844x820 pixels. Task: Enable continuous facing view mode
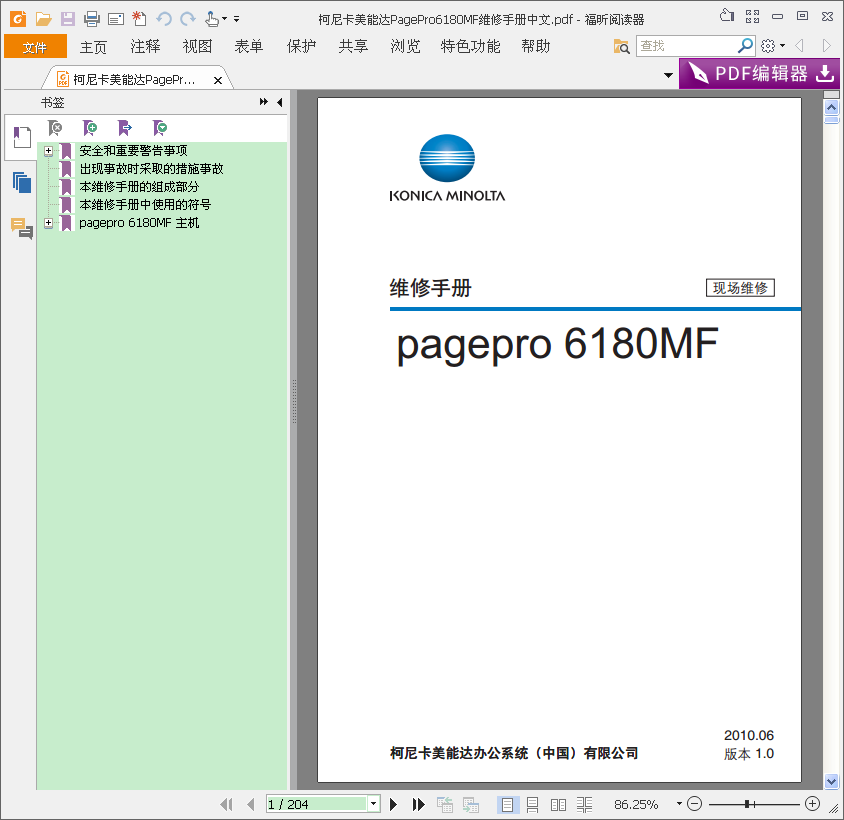(x=584, y=804)
